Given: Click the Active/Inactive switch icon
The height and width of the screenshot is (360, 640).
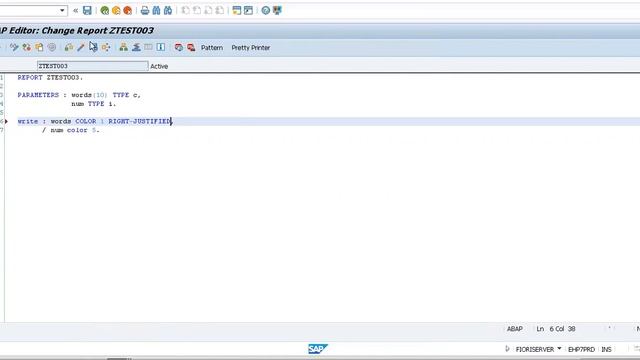Looking at the screenshot, I should pos(27,48).
